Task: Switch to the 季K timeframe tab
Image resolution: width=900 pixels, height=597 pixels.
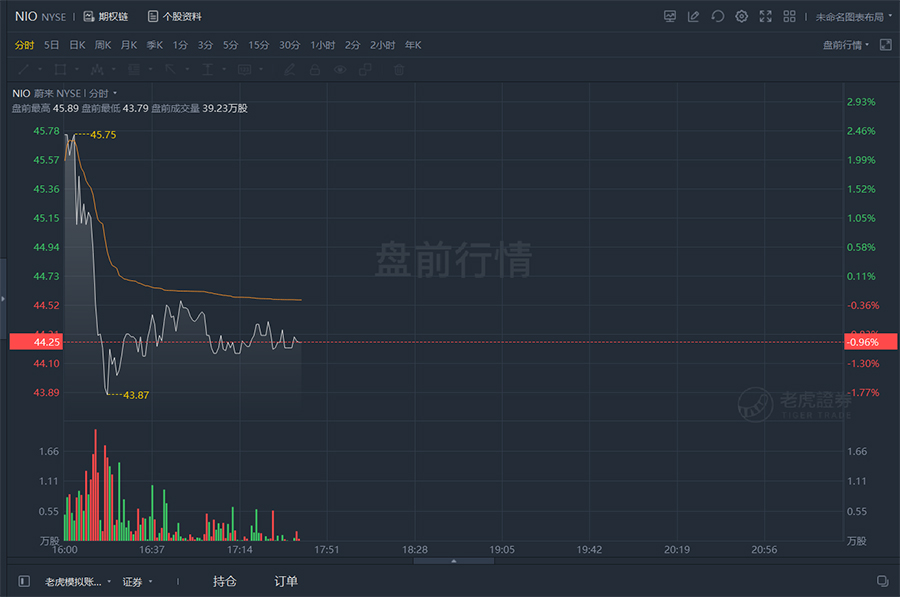Action: [x=155, y=45]
